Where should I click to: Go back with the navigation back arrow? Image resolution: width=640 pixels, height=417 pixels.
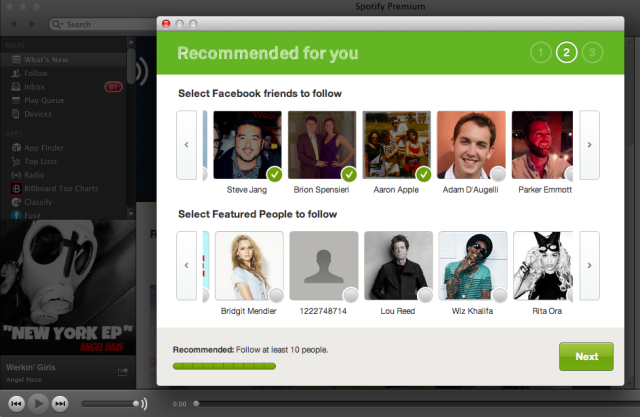[x=14, y=24]
